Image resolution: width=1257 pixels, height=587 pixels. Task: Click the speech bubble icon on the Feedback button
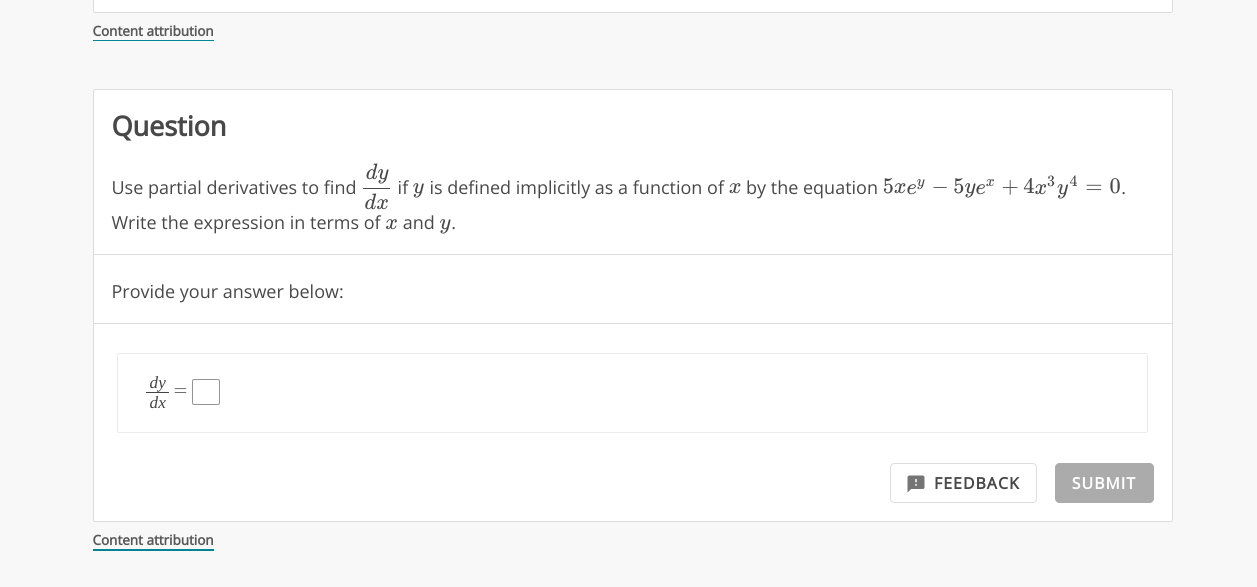tap(916, 483)
